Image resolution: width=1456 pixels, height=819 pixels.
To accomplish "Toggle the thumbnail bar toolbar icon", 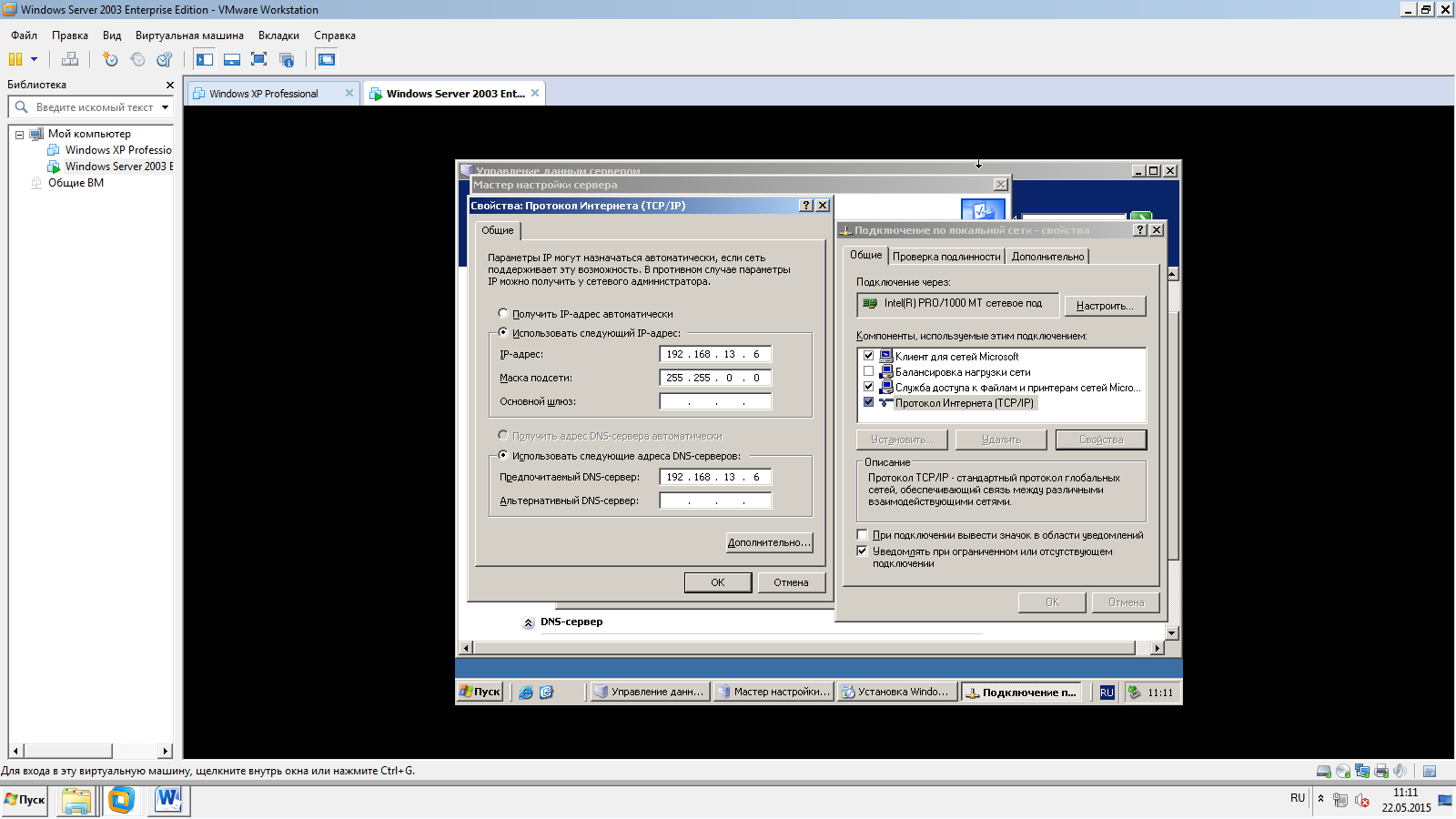I will [x=232, y=59].
